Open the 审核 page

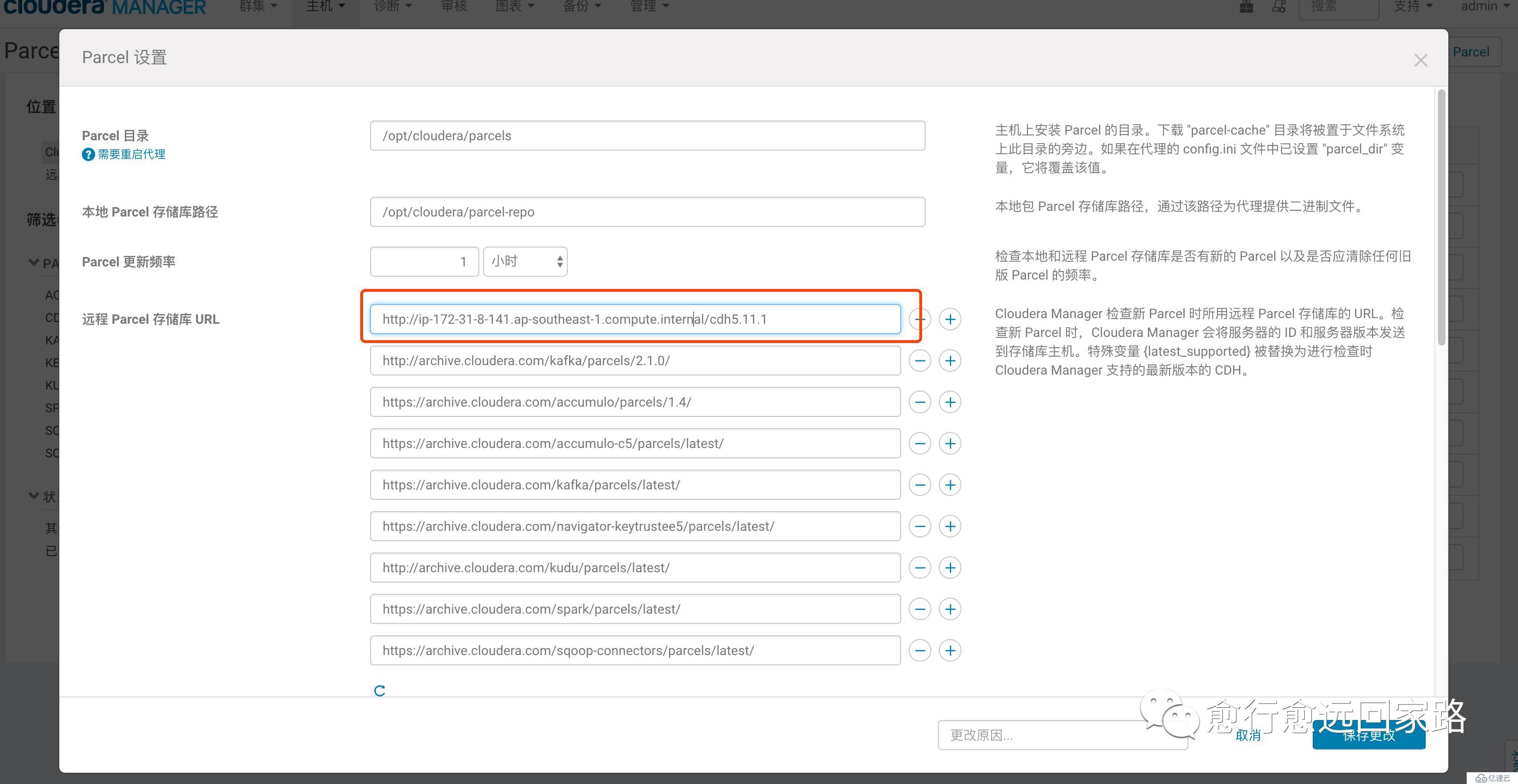(454, 7)
